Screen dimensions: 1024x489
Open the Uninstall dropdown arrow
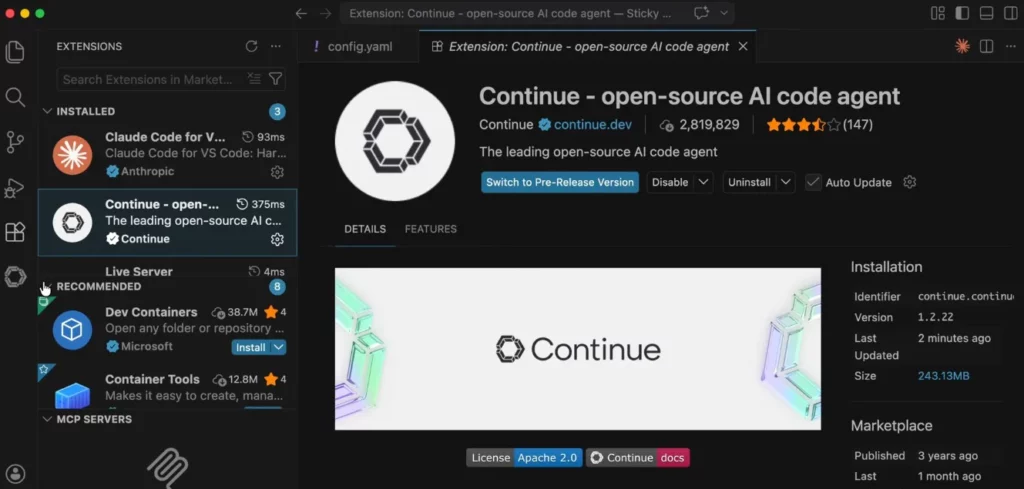pyautogui.click(x=786, y=182)
